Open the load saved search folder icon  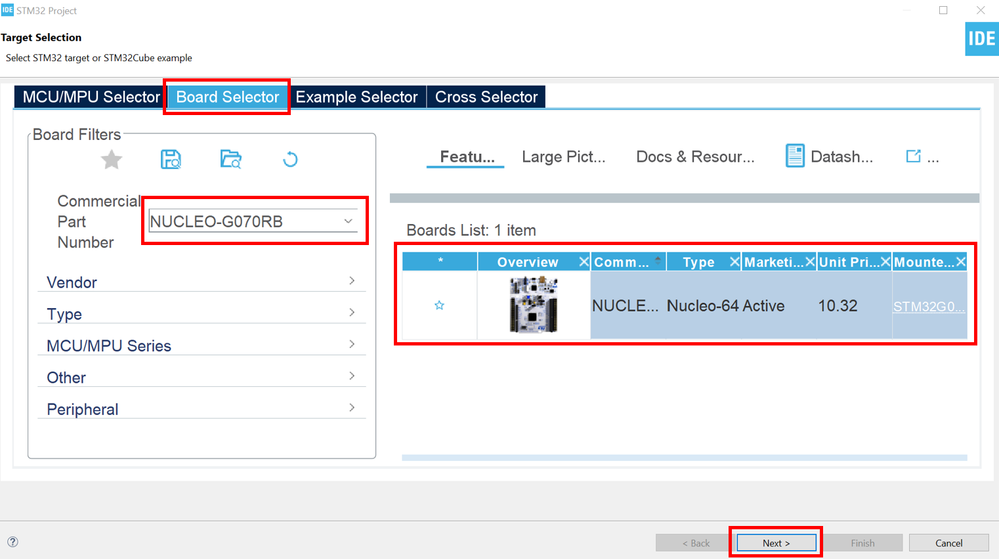231,159
